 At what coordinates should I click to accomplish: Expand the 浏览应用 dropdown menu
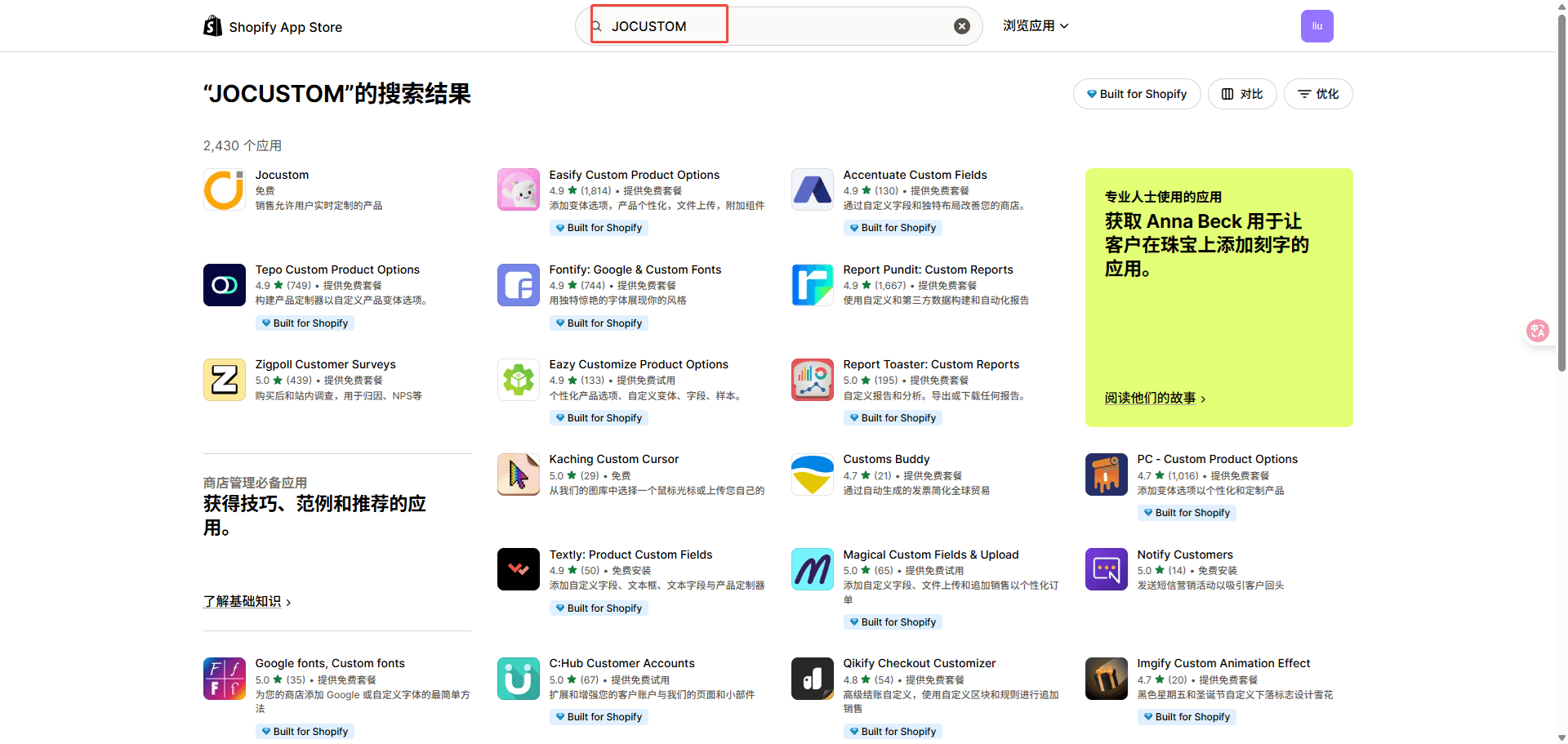point(1036,26)
